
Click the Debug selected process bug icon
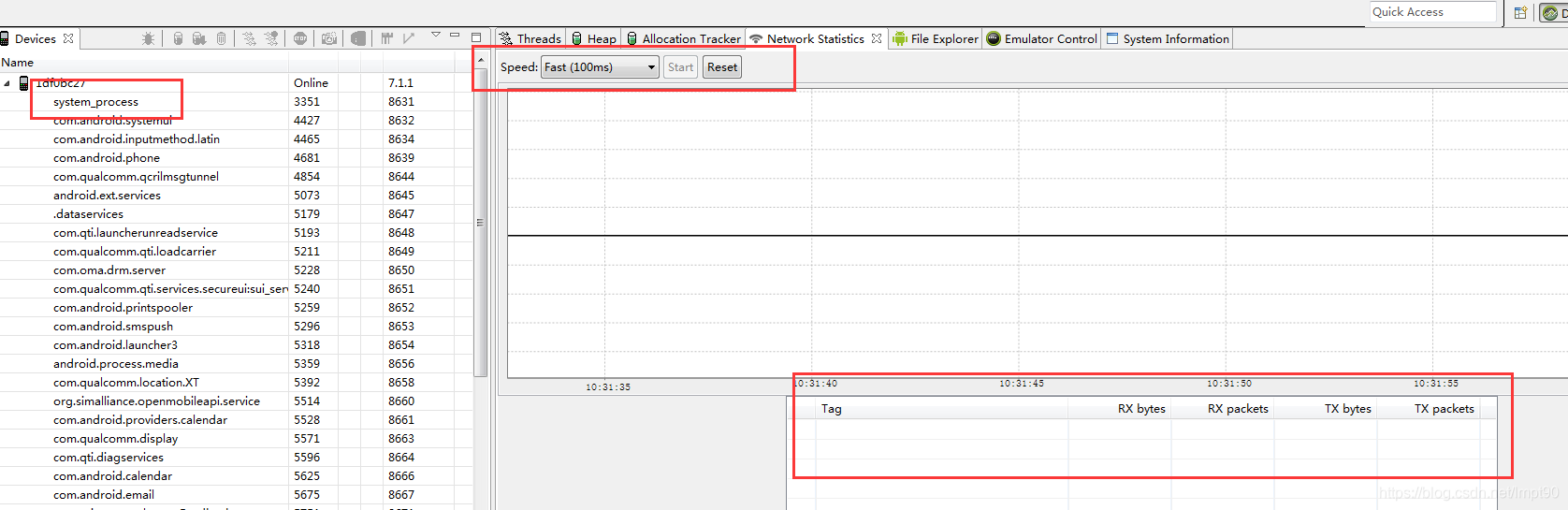coord(148,38)
